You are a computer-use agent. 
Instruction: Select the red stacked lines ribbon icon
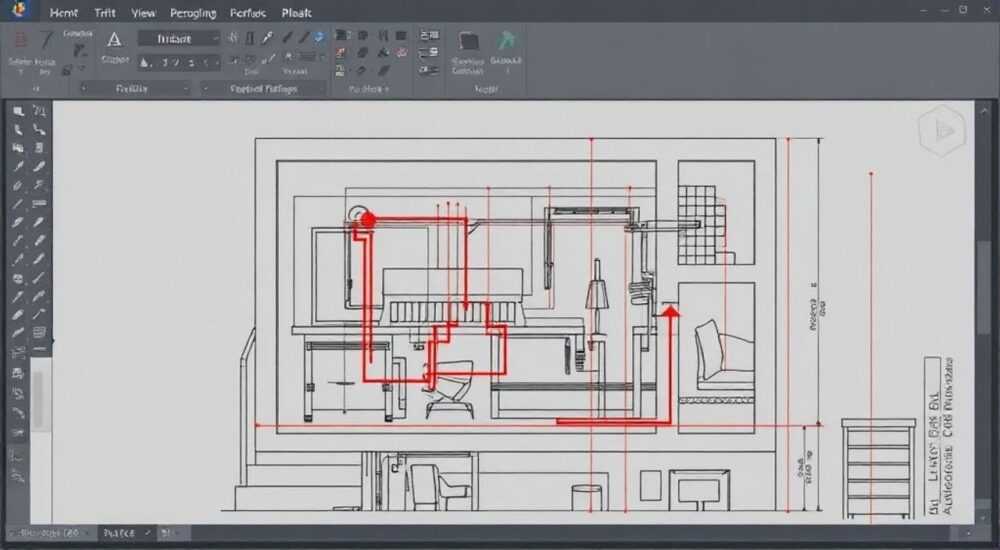20,40
